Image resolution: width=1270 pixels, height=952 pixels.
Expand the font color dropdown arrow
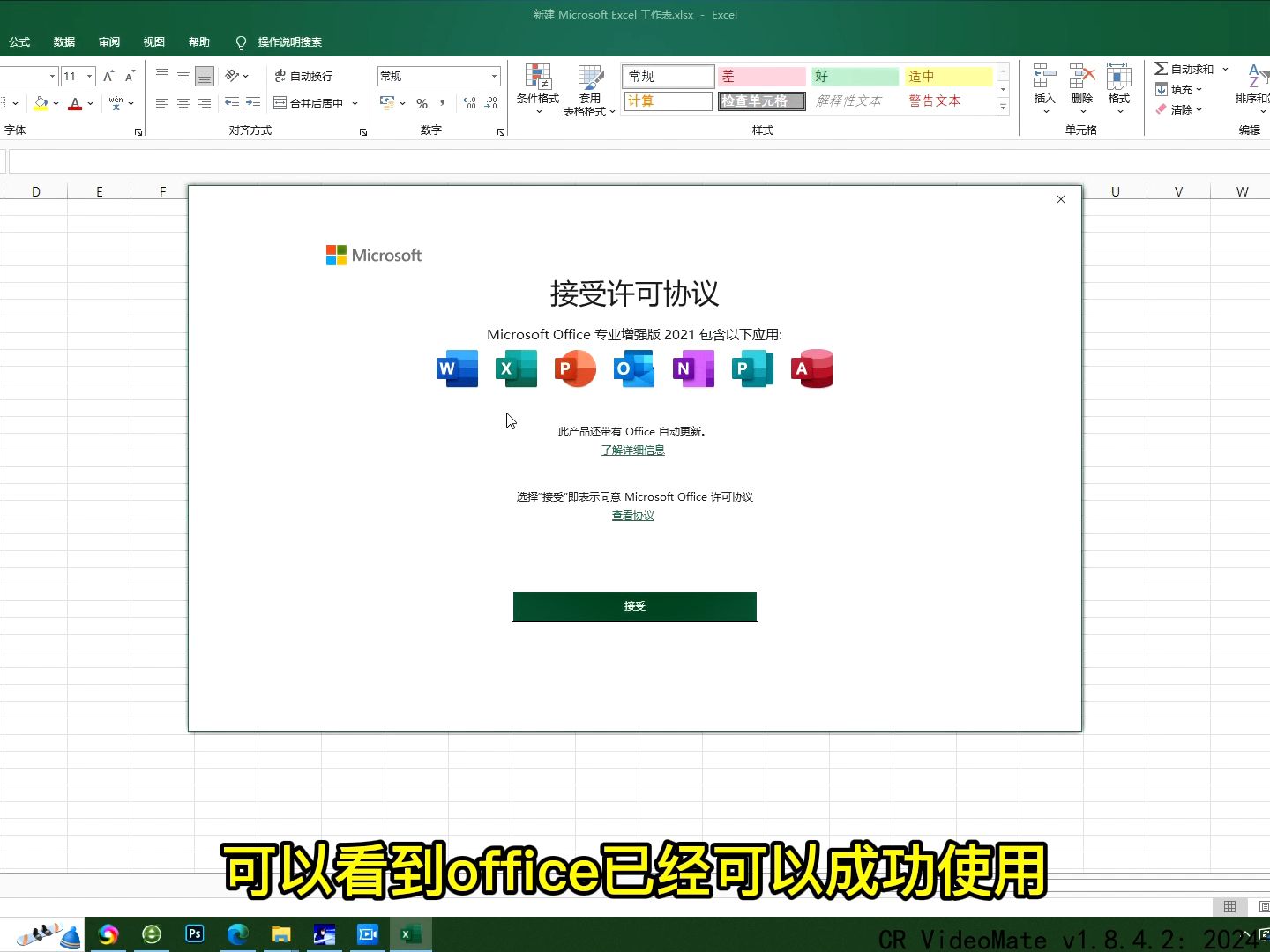coord(91,103)
